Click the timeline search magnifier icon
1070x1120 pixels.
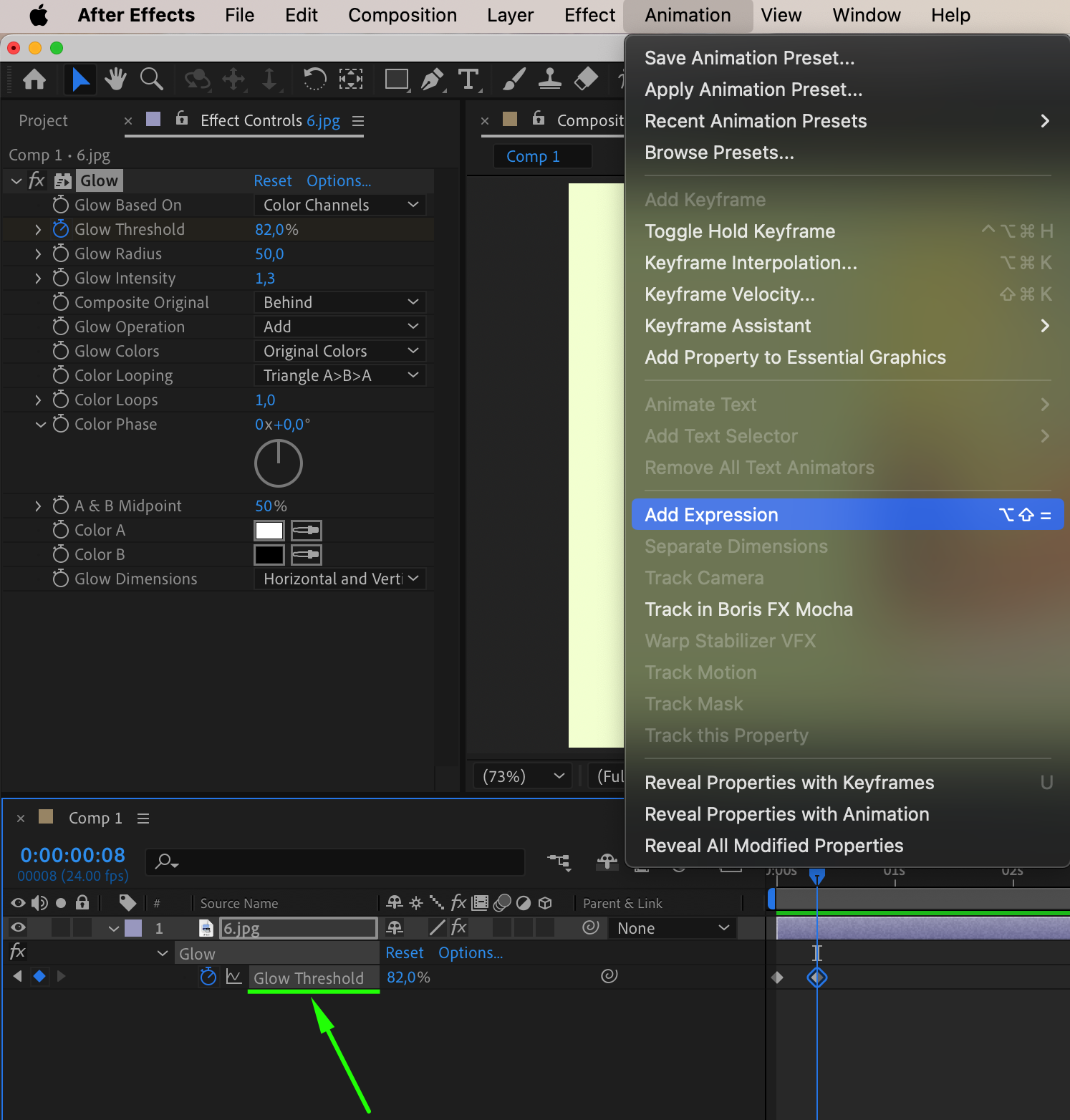tap(167, 861)
